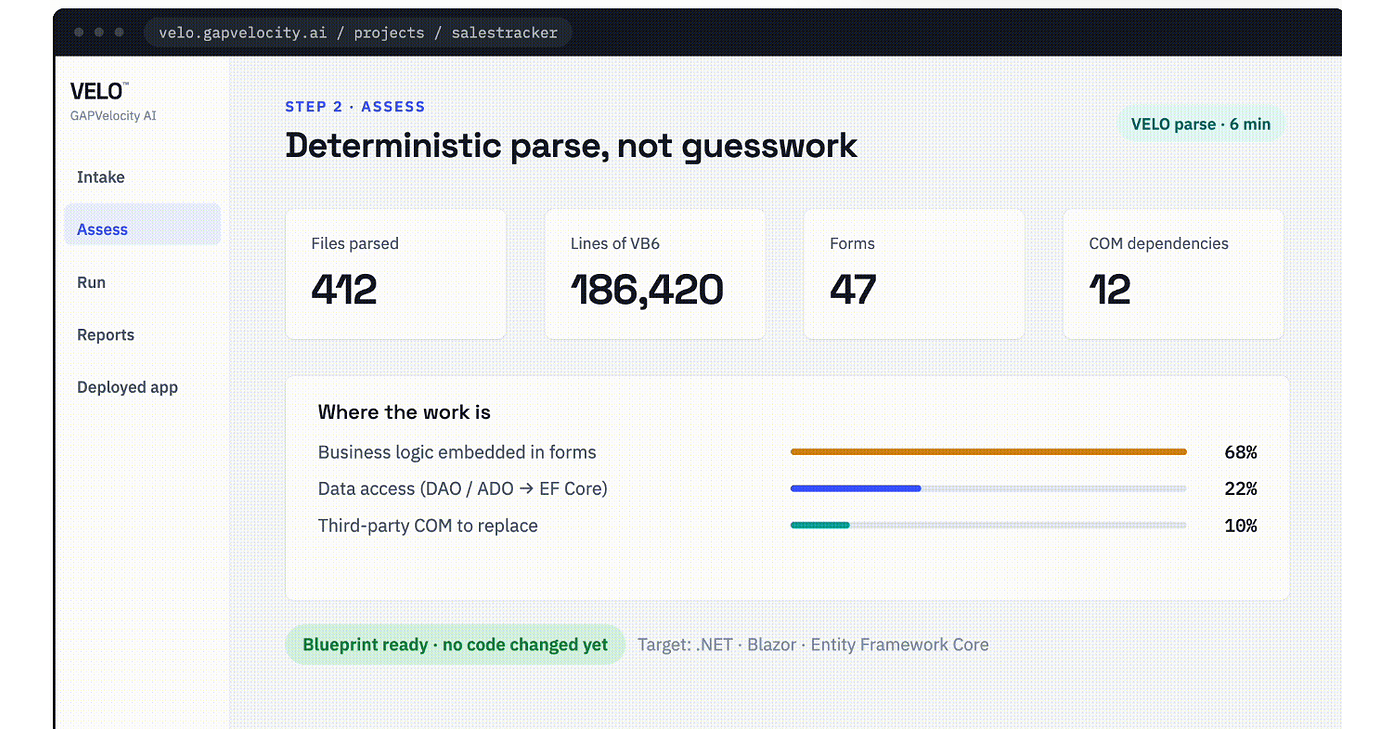Click 'Deterministic parse, not guesswork' heading
The height and width of the screenshot is (729, 1392).
pyautogui.click(x=571, y=146)
